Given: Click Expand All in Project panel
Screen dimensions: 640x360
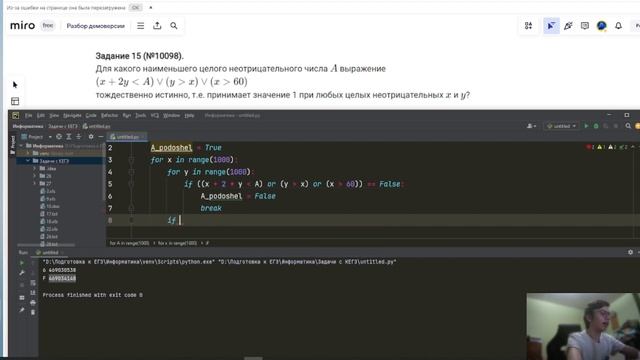Looking at the screenshot, I should pyautogui.click(x=69, y=137).
